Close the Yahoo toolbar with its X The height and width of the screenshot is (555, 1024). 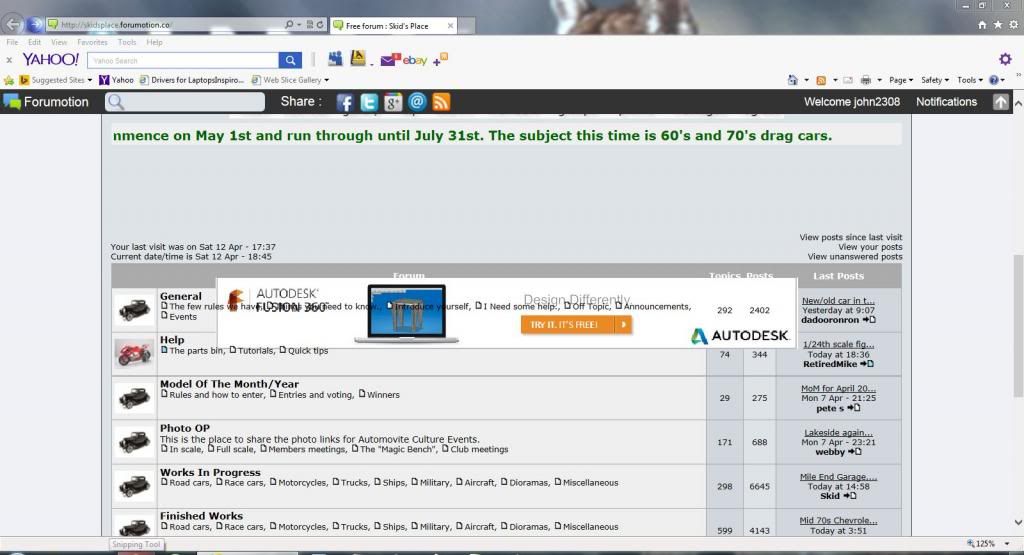pos(9,60)
